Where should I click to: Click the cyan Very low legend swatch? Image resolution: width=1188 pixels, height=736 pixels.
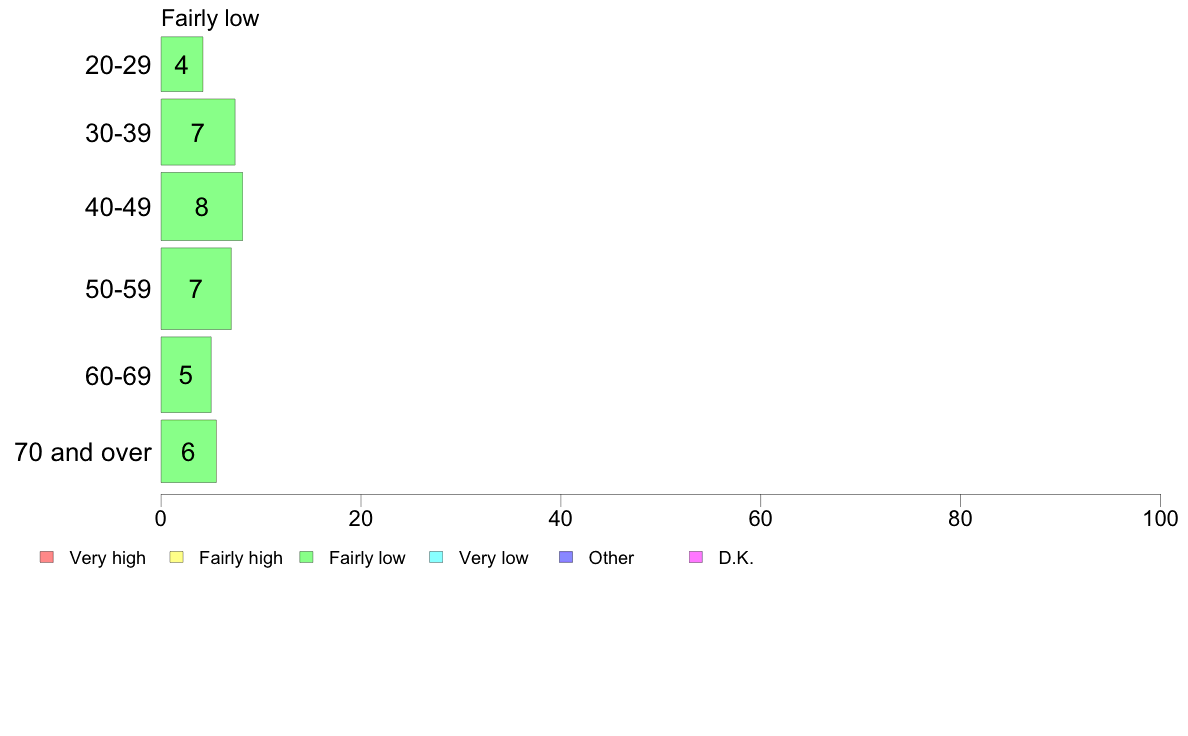pyautogui.click(x=436, y=557)
